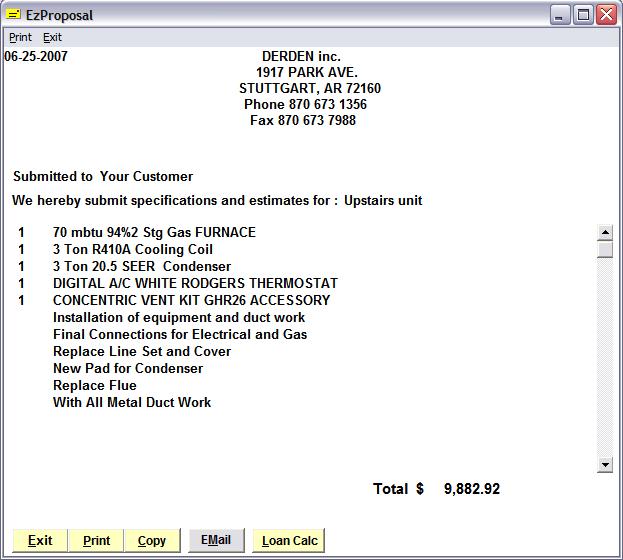Maximize the EzProposal window
The width and height of the screenshot is (623, 560).
[583, 15]
